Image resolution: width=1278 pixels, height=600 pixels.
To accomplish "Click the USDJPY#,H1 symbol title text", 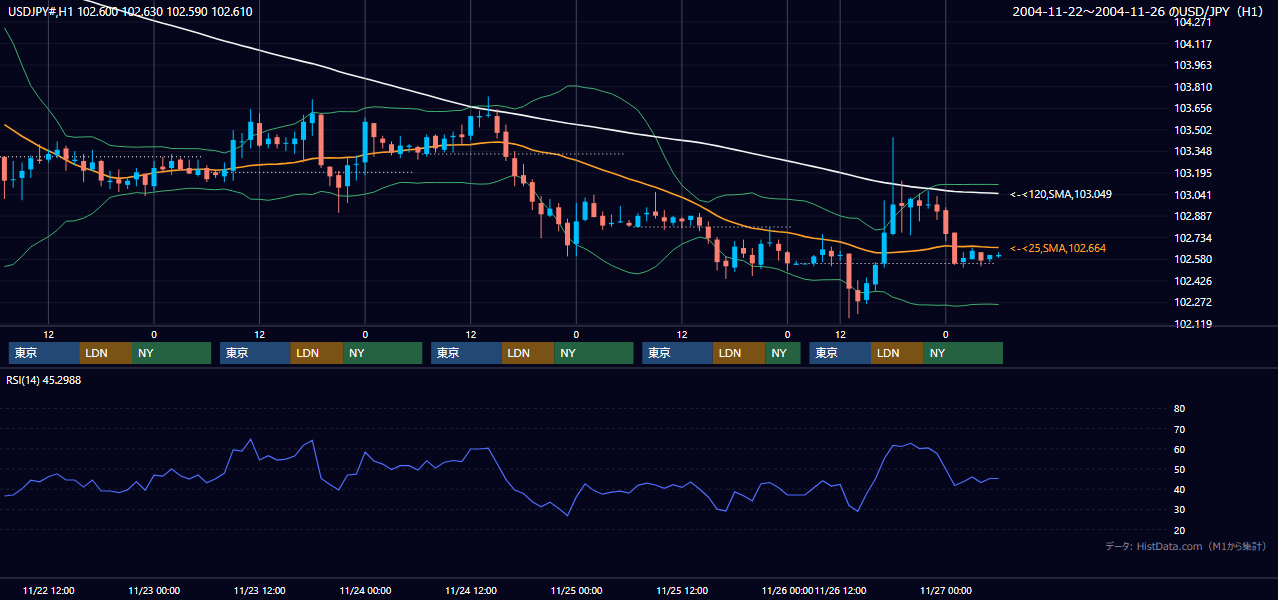I will pyautogui.click(x=129, y=12).
